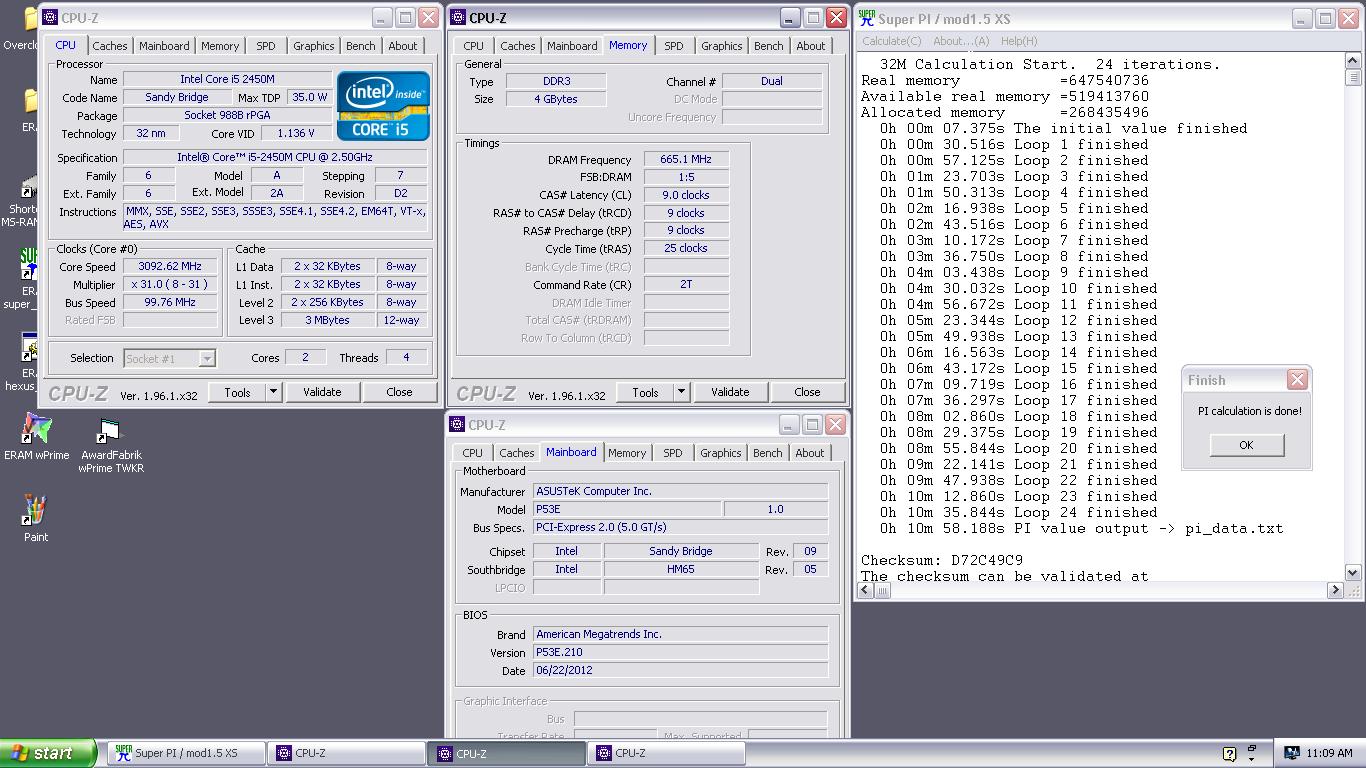Viewport: 1366px width, 768px height.
Task: Click the Name field showing Intel Core i5 2450M
Action: point(227,80)
